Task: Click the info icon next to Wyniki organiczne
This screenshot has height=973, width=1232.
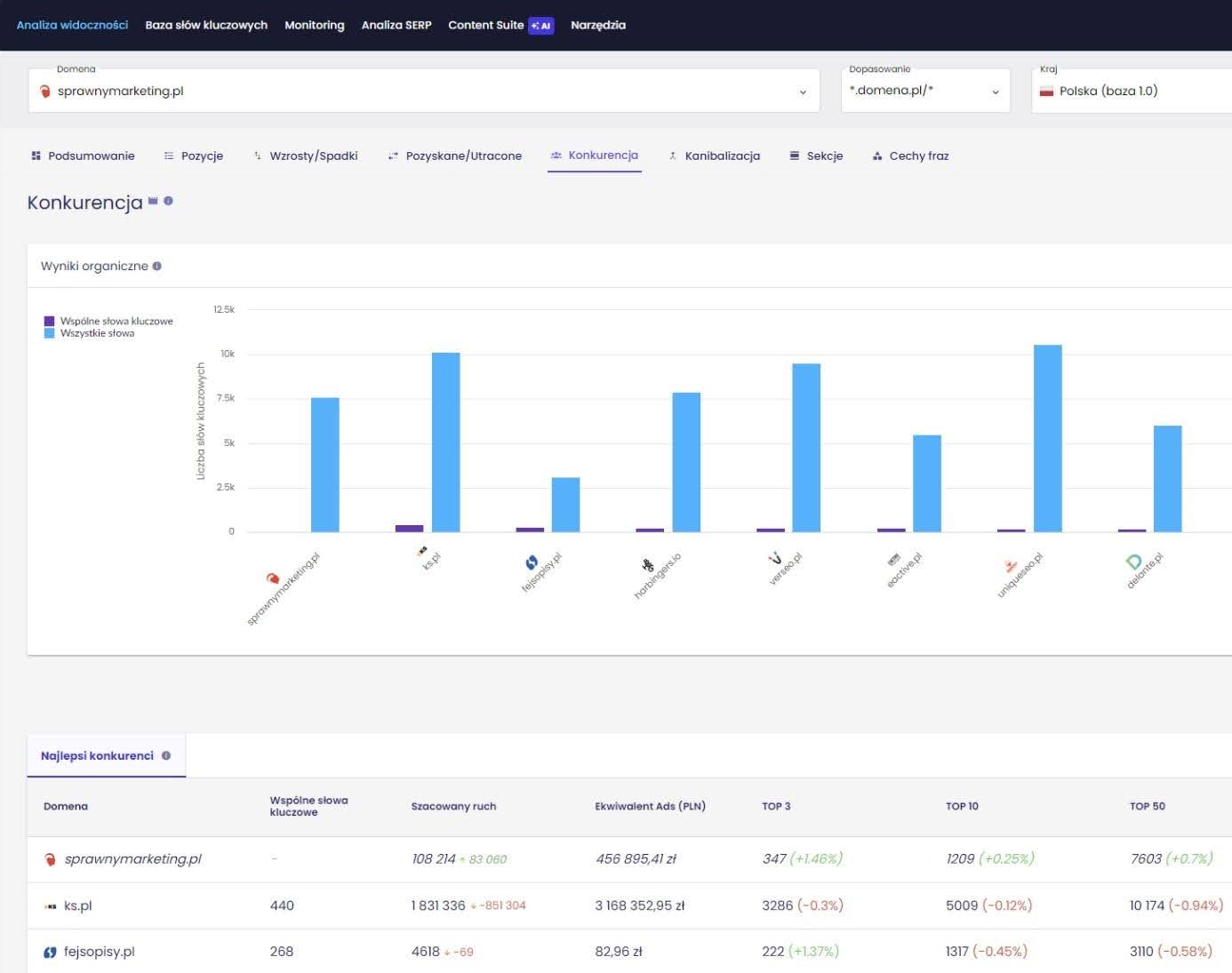Action: (157, 266)
